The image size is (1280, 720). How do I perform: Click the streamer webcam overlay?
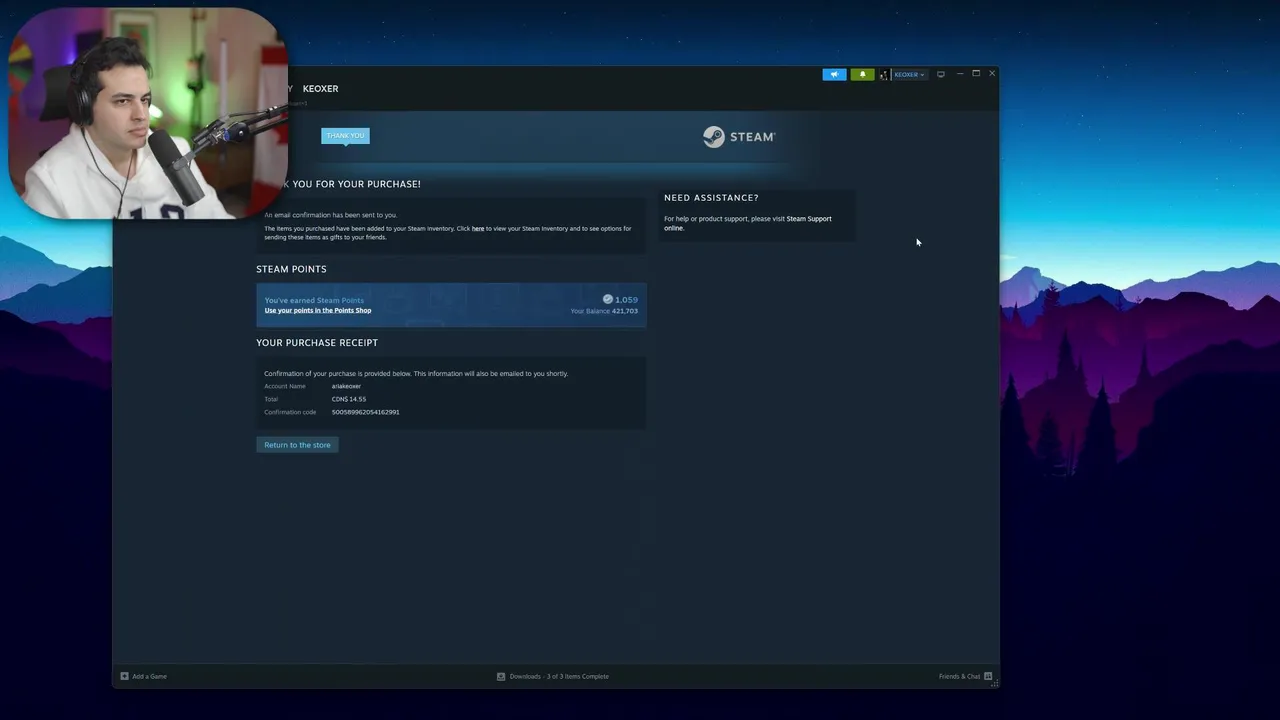coord(148,113)
